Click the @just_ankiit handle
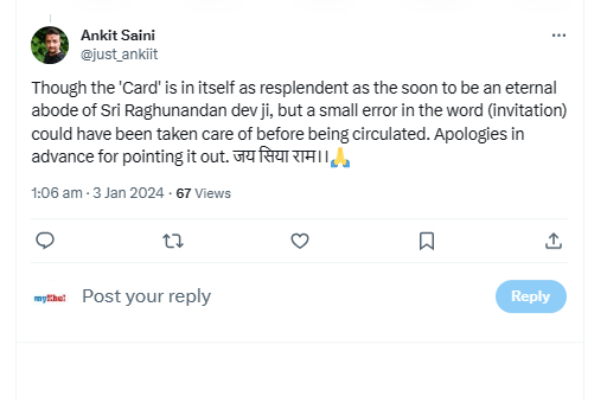The height and width of the screenshot is (400, 600). point(118,53)
